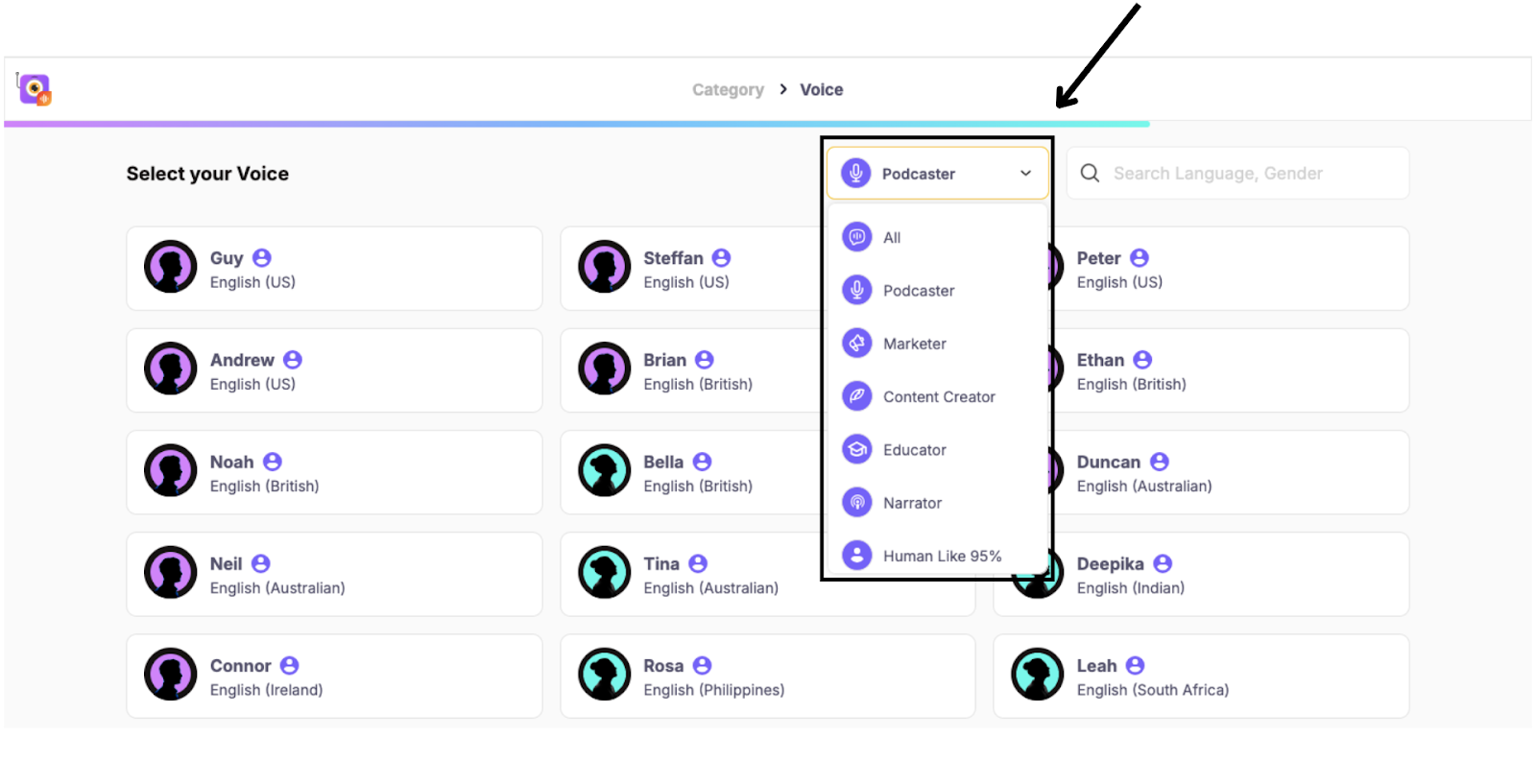
Task: Click the profile badge icon next to Neil
Action: pos(261,563)
